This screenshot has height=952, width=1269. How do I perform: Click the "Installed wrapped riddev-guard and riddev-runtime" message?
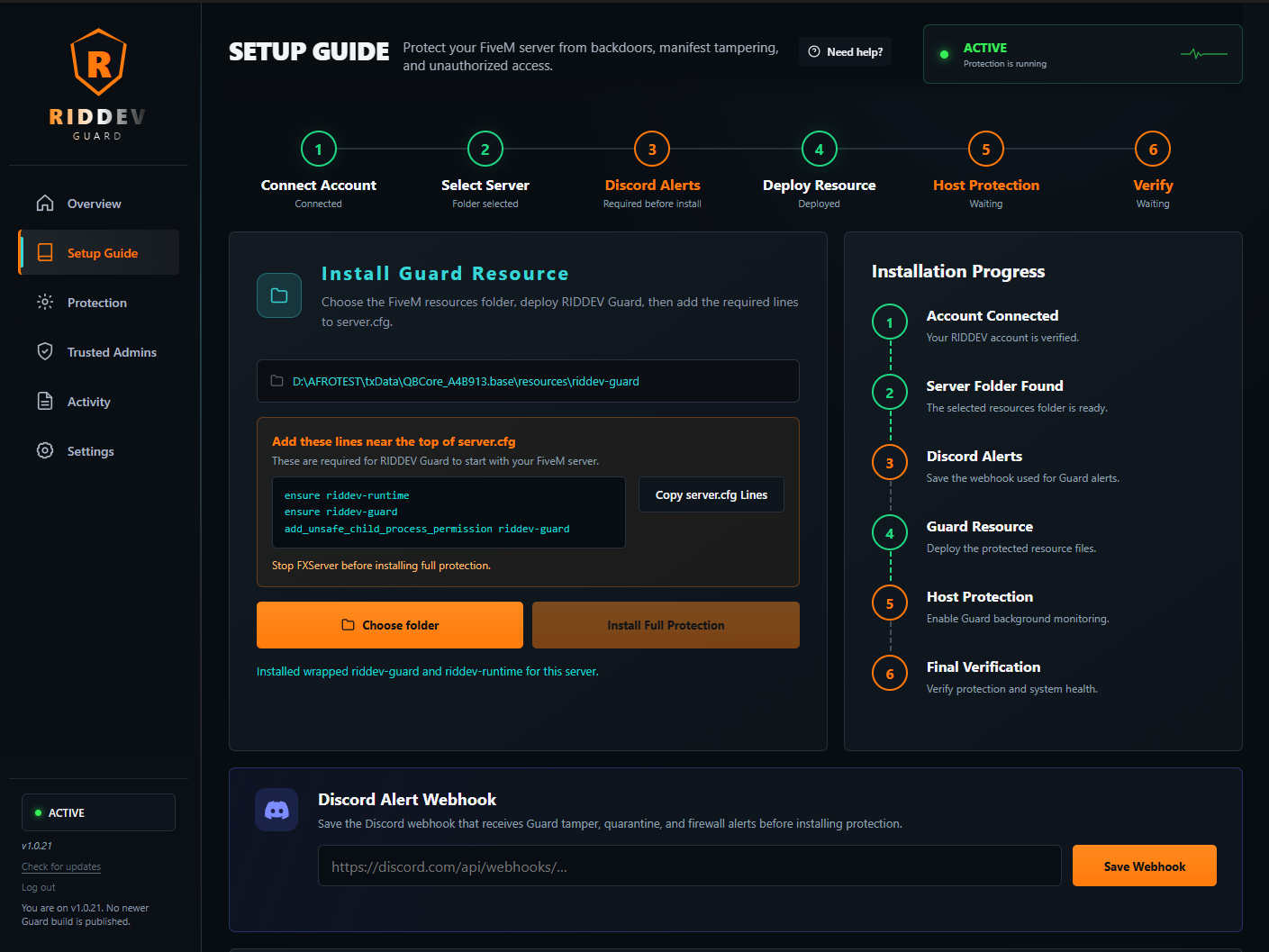tap(428, 671)
